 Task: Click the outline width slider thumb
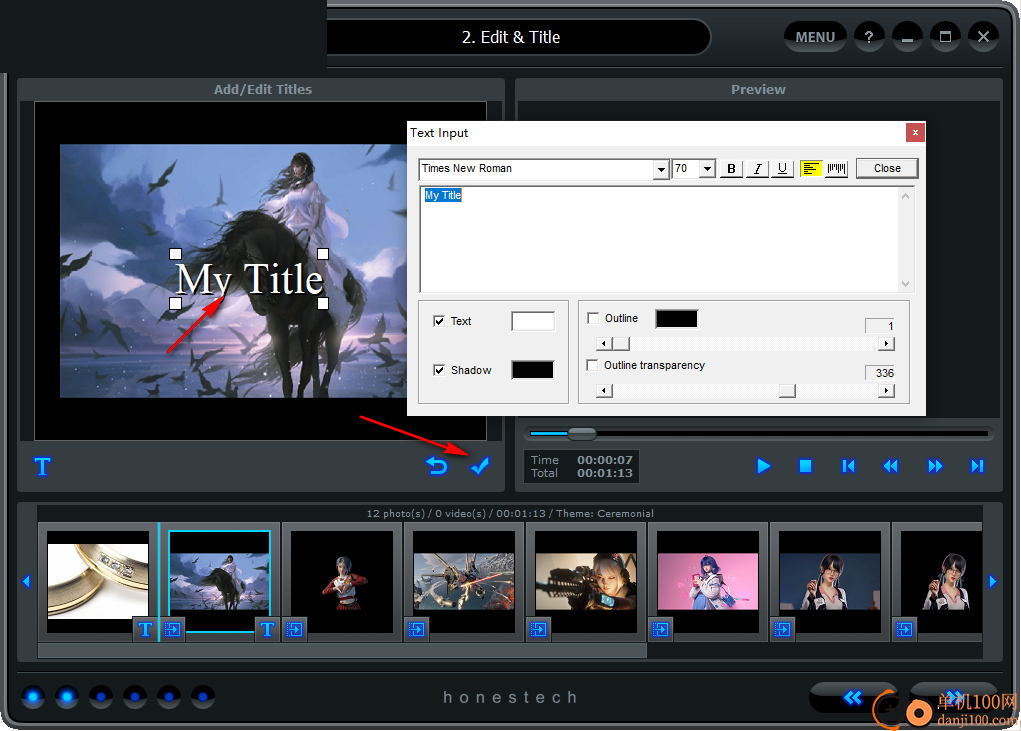[x=621, y=343]
